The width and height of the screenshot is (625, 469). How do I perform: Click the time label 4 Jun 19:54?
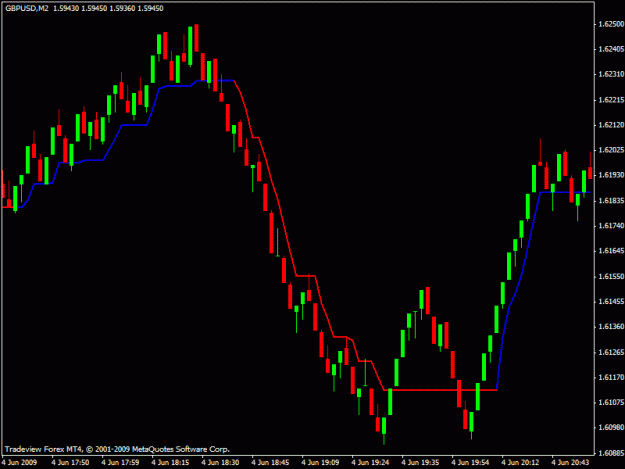[x=470, y=463]
